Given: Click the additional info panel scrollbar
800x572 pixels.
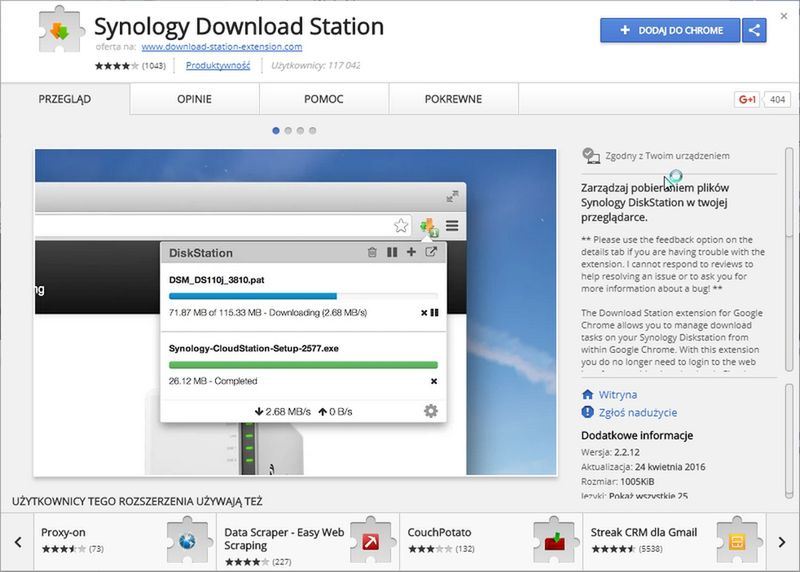Looking at the screenshot, I should (789, 441).
